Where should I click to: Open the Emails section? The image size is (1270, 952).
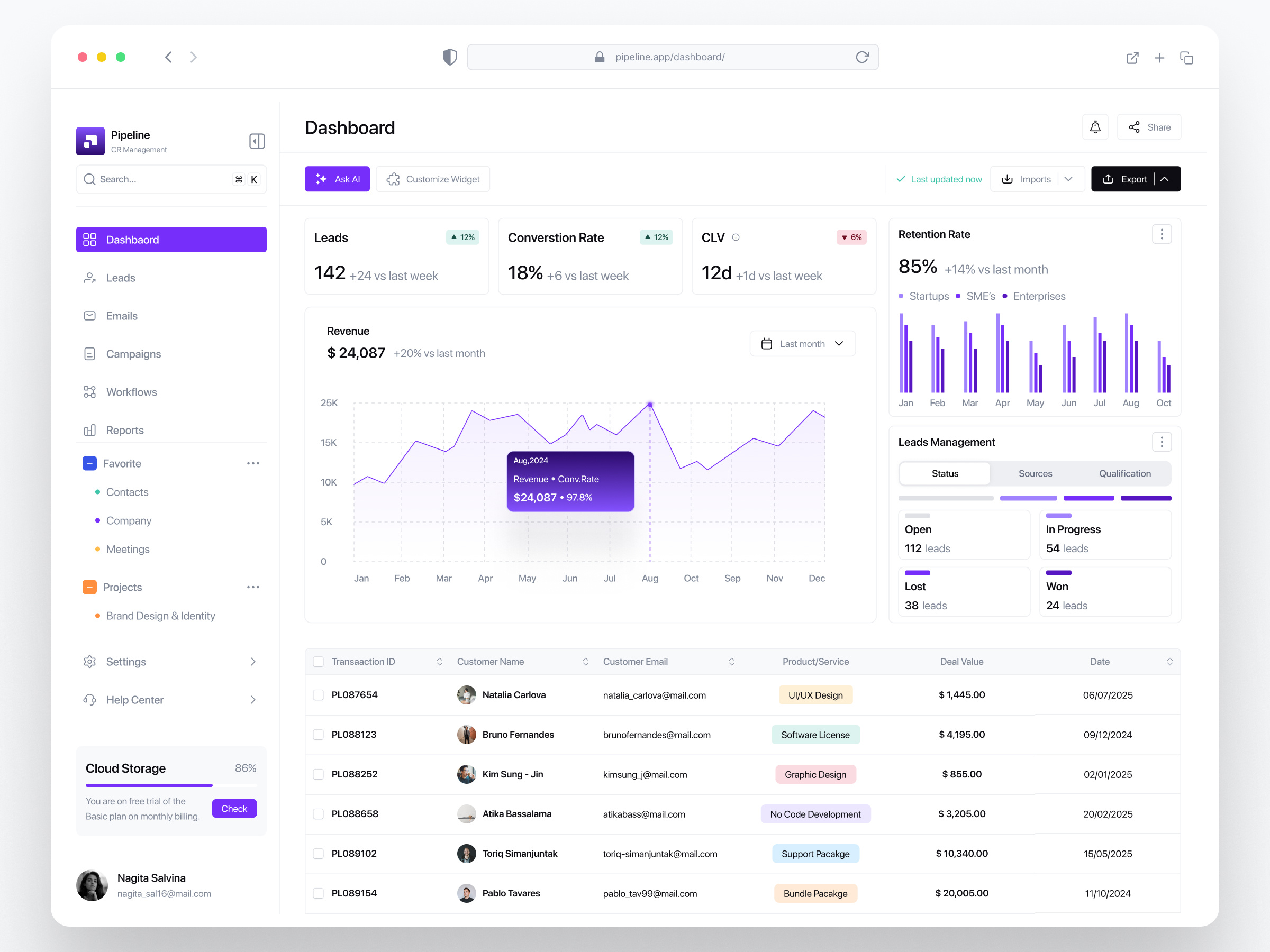click(121, 316)
